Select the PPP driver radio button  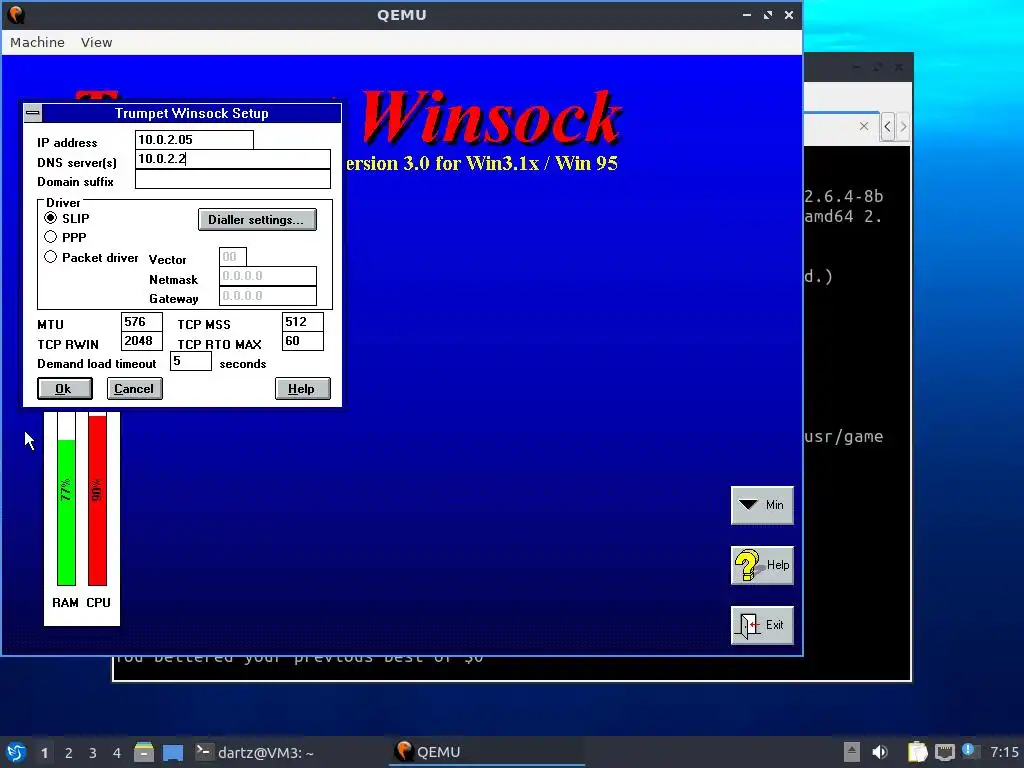(x=50, y=237)
